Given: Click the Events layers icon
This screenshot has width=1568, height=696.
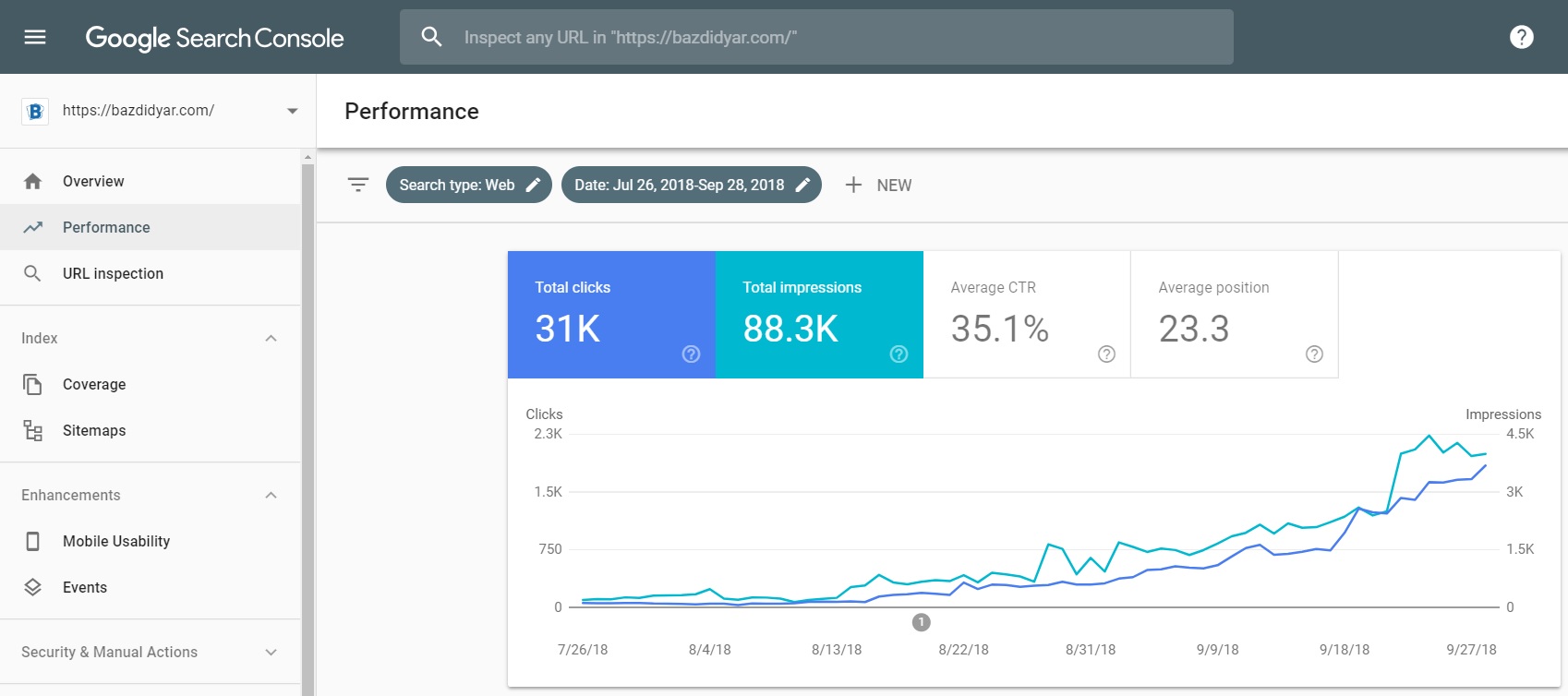Looking at the screenshot, I should 32,587.
